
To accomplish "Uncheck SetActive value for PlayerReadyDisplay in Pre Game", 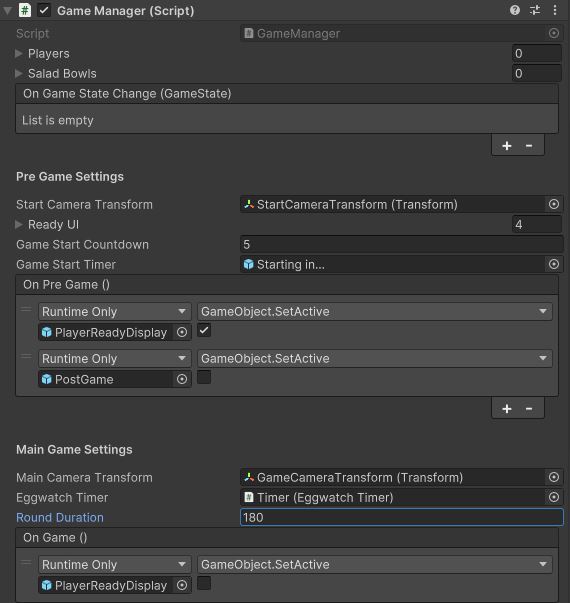I will pyautogui.click(x=204, y=330).
